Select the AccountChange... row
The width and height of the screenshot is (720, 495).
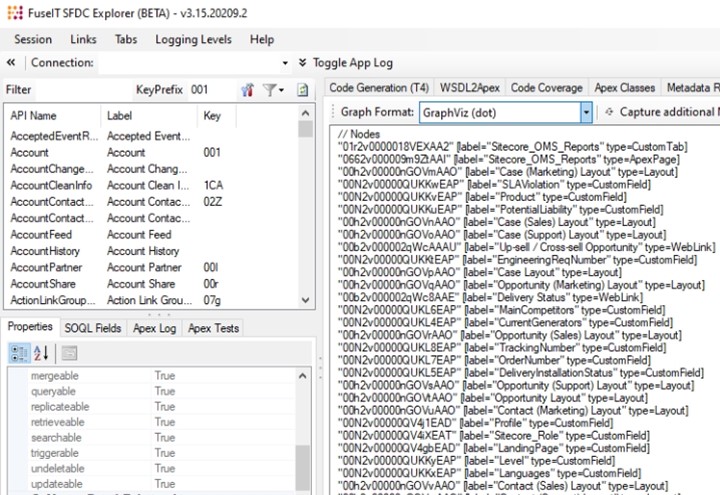(152, 169)
